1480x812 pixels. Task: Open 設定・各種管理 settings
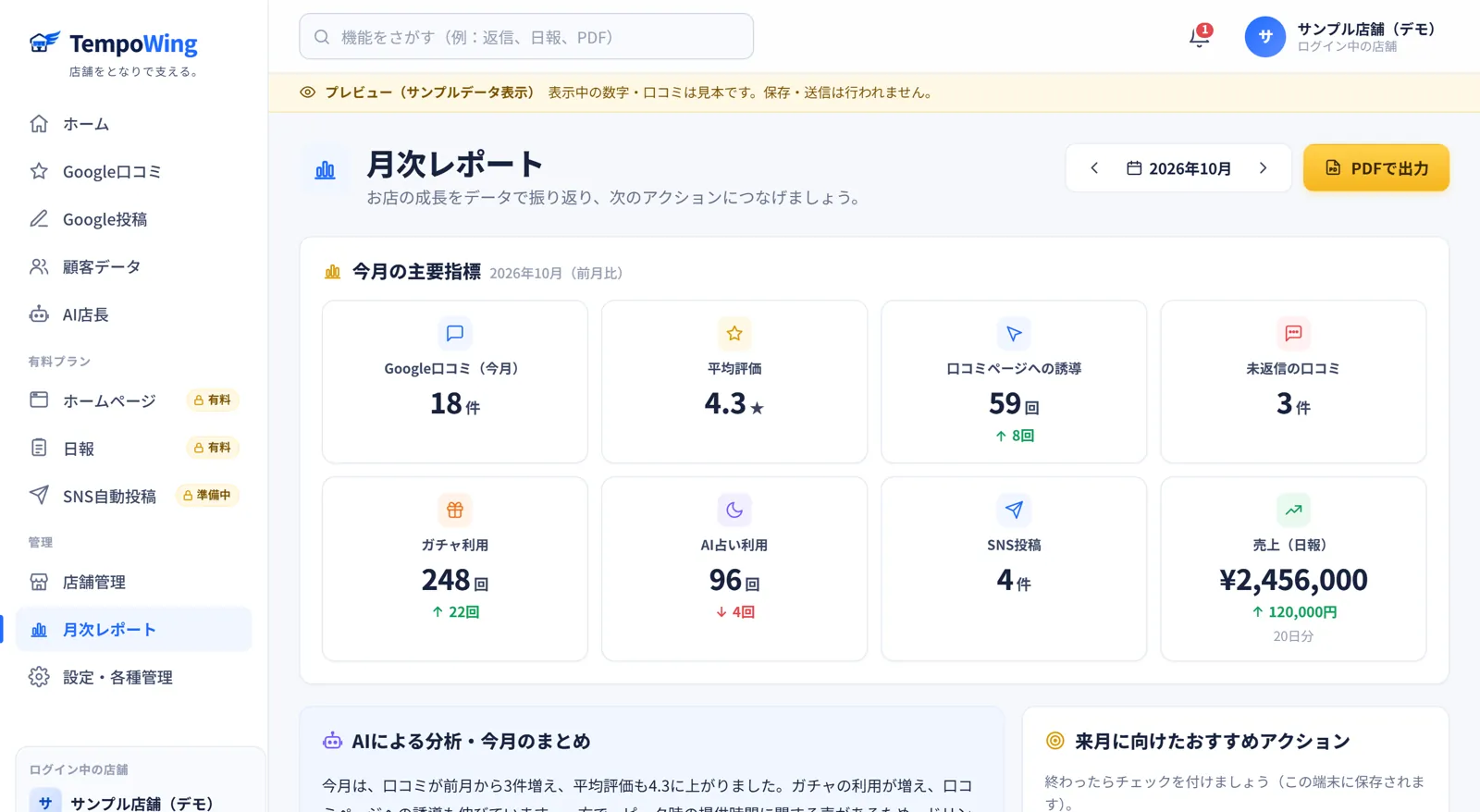134,677
